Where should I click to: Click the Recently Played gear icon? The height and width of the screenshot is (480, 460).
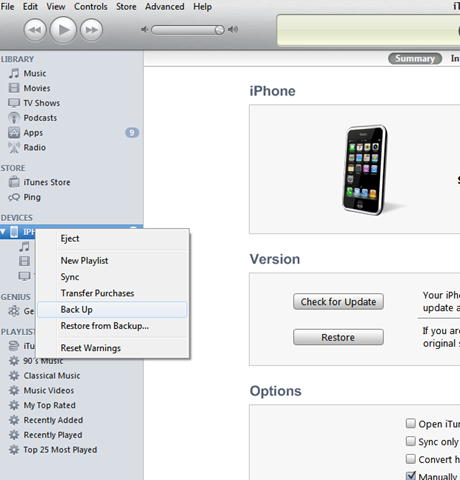pos(14,435)
